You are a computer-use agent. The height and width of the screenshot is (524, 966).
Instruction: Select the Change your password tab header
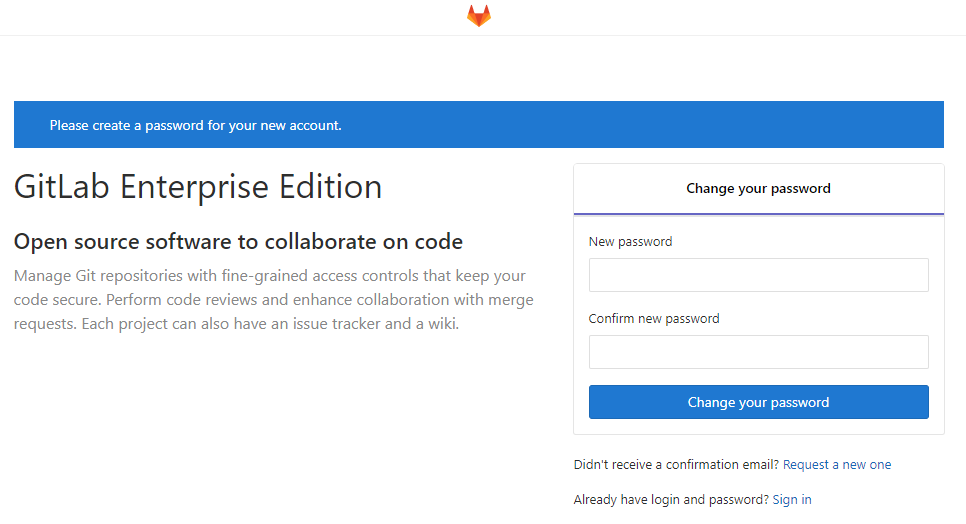pyautogui.click(x=758, y=188)
